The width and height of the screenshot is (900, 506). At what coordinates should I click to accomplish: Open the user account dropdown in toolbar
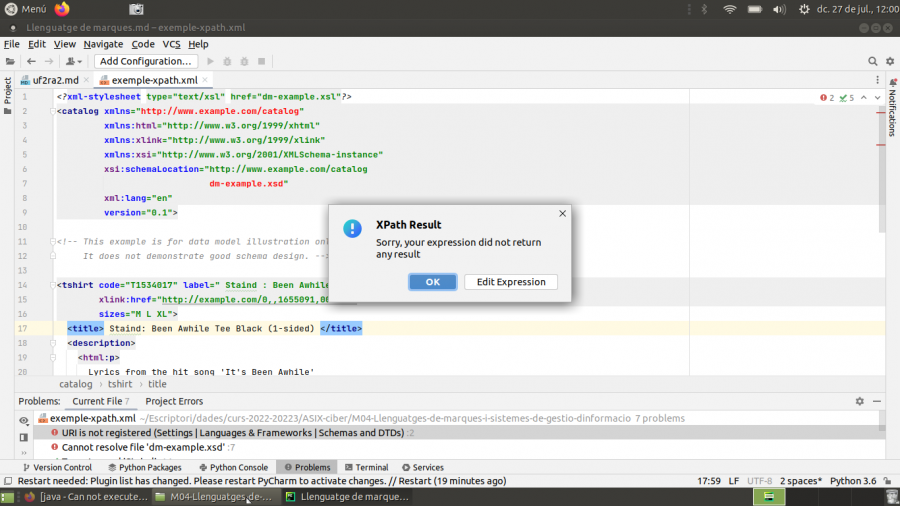(73, 61)
